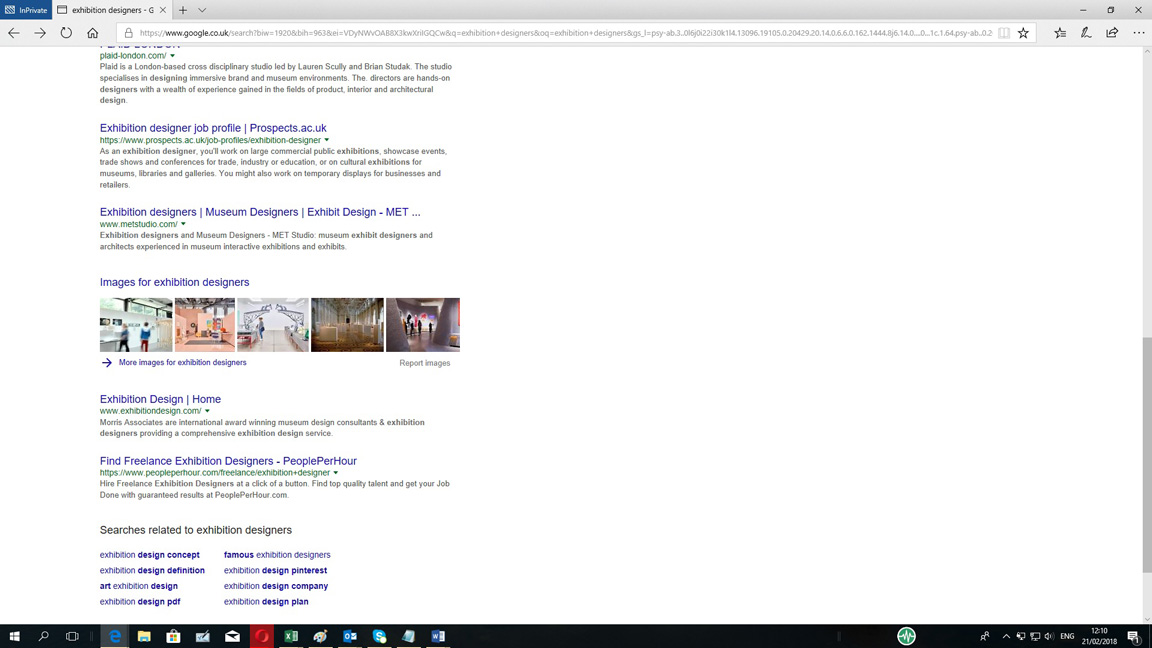
Task: Add page to favorites with star icon
Action: coord(1023,33)
